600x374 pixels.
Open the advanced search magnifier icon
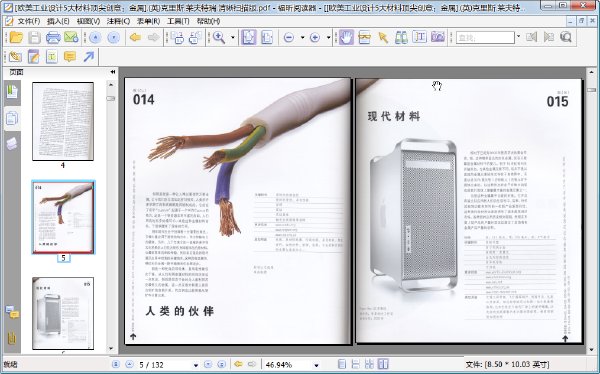coord(566,37)
